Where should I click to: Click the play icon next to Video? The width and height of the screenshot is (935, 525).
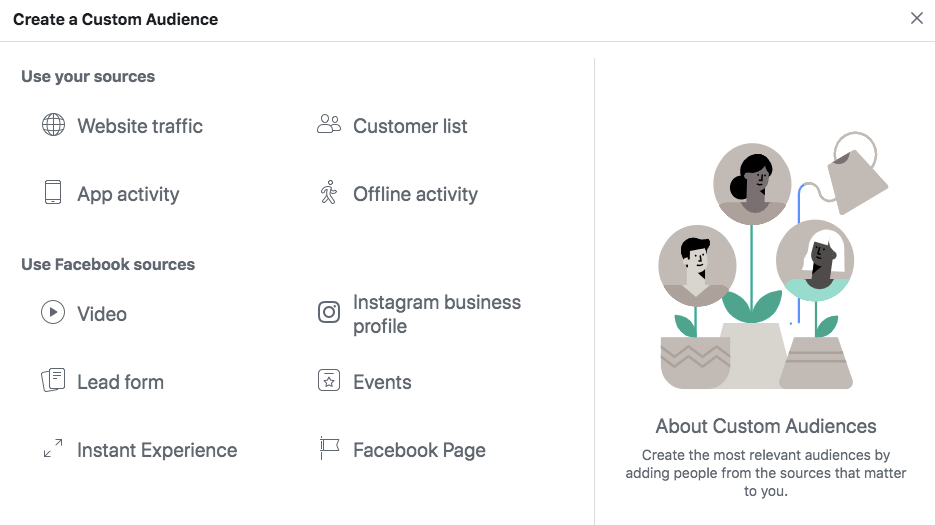click(x=53, y=313)
